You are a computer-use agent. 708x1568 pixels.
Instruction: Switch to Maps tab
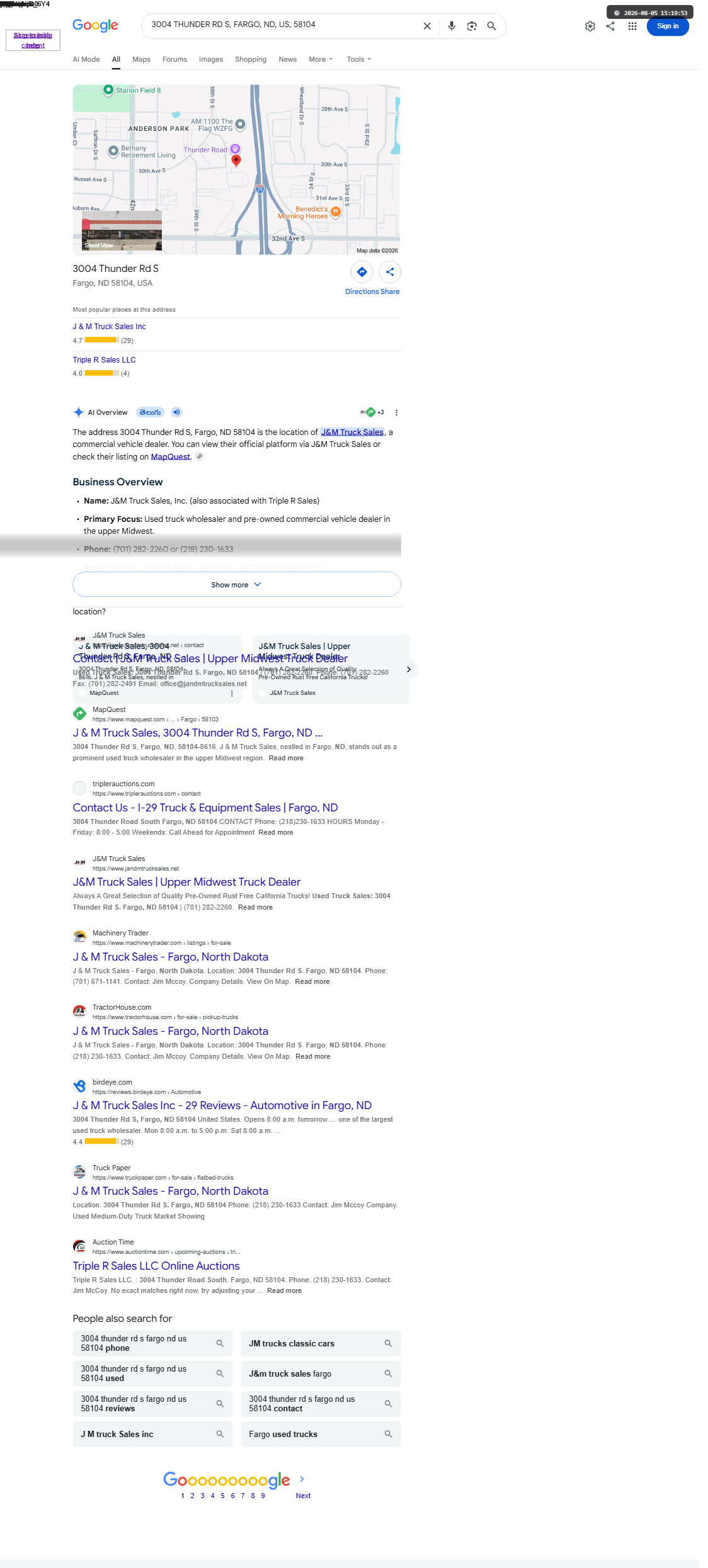142,59
